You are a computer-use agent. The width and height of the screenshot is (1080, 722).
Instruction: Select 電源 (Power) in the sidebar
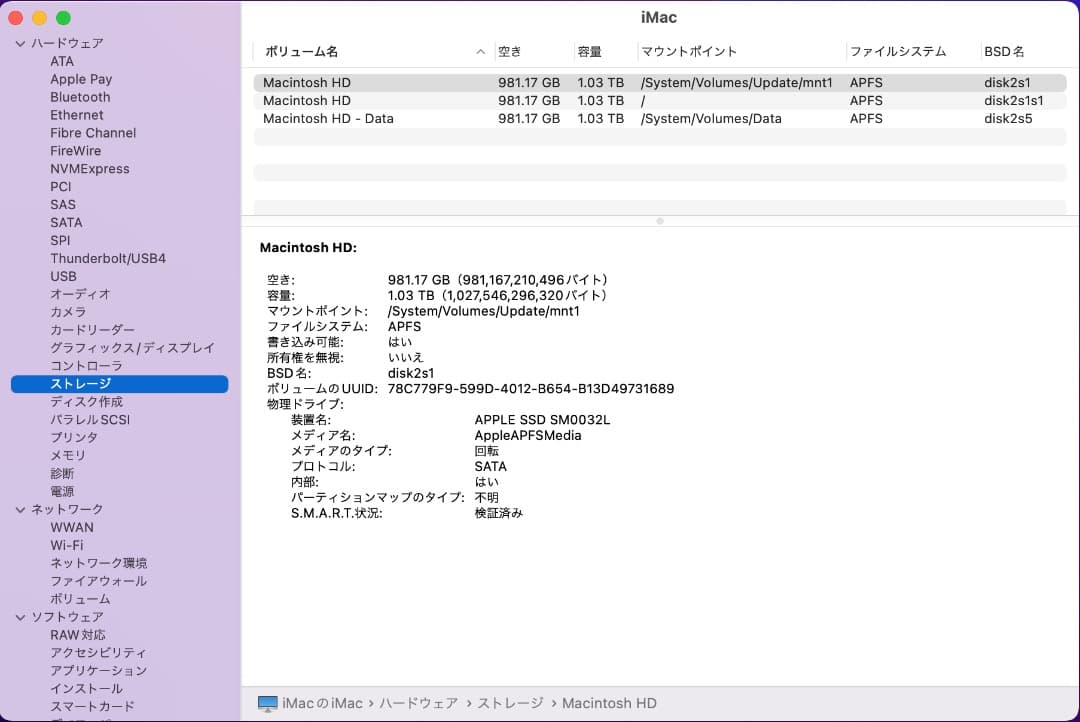[x=62, y=491]
